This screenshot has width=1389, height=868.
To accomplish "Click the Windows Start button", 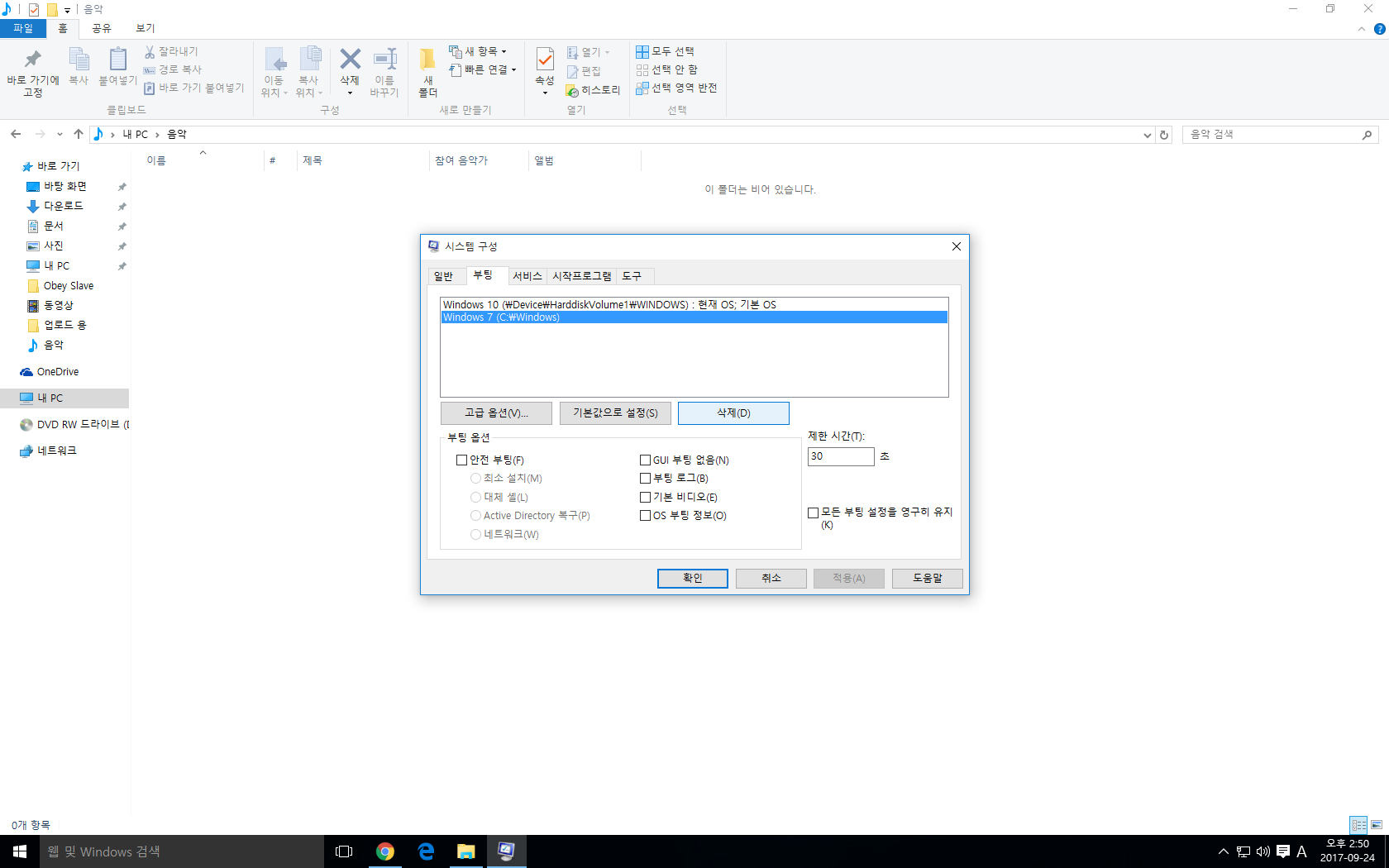I will pyautogui.click(x=20, y=851).
